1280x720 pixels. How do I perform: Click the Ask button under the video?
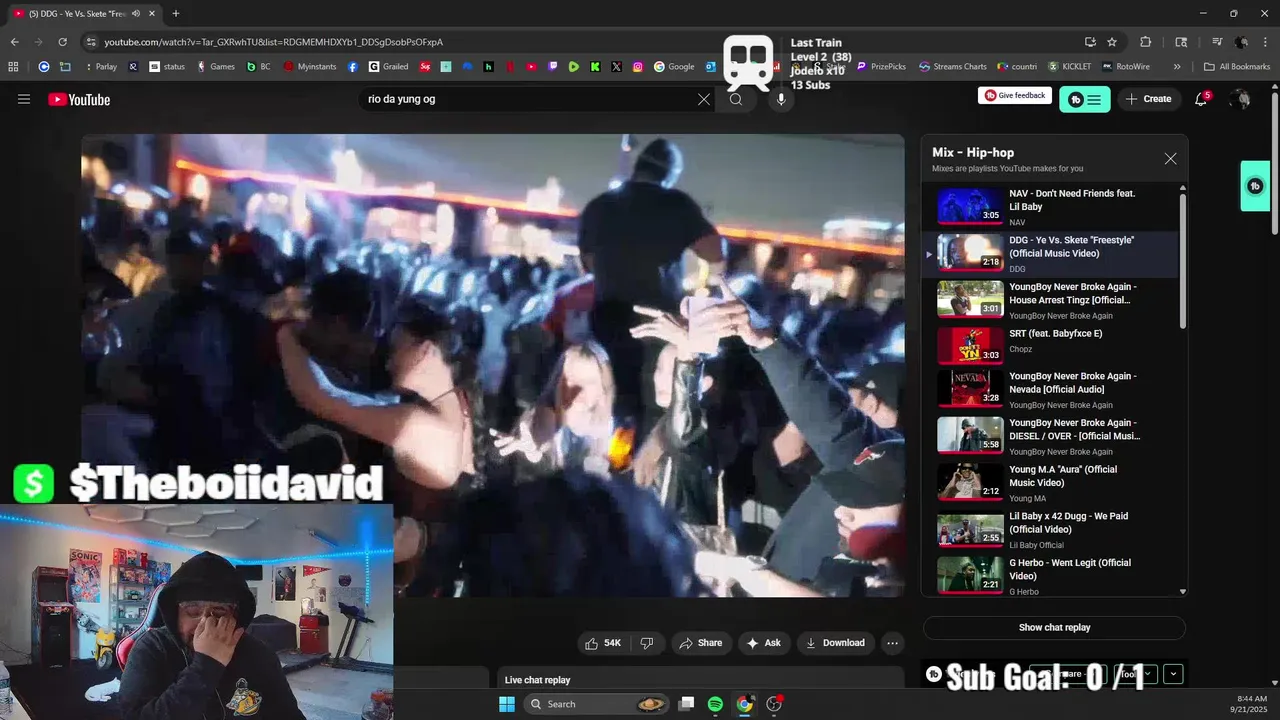(x=764, y=643)
